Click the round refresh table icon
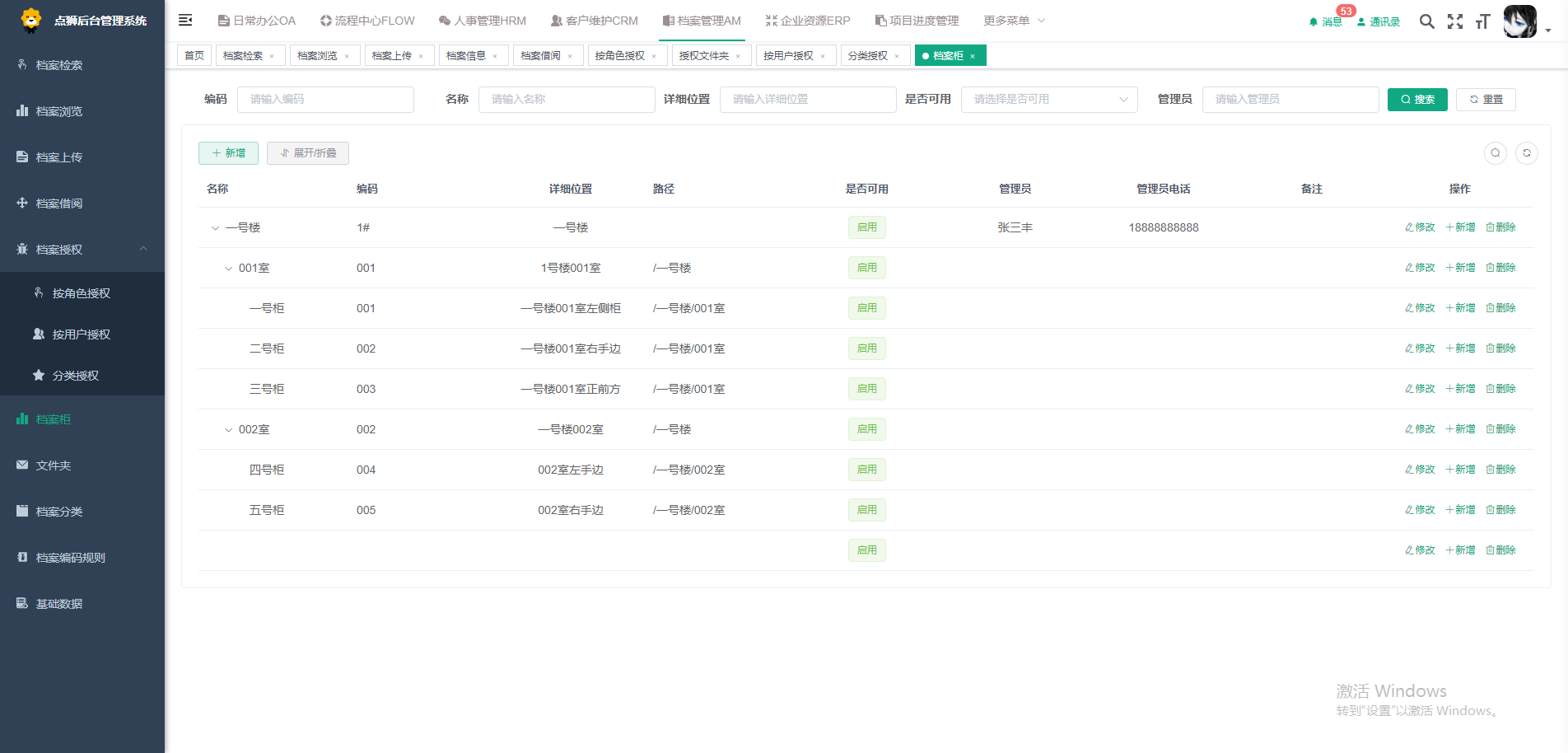 coord(1527,153)
